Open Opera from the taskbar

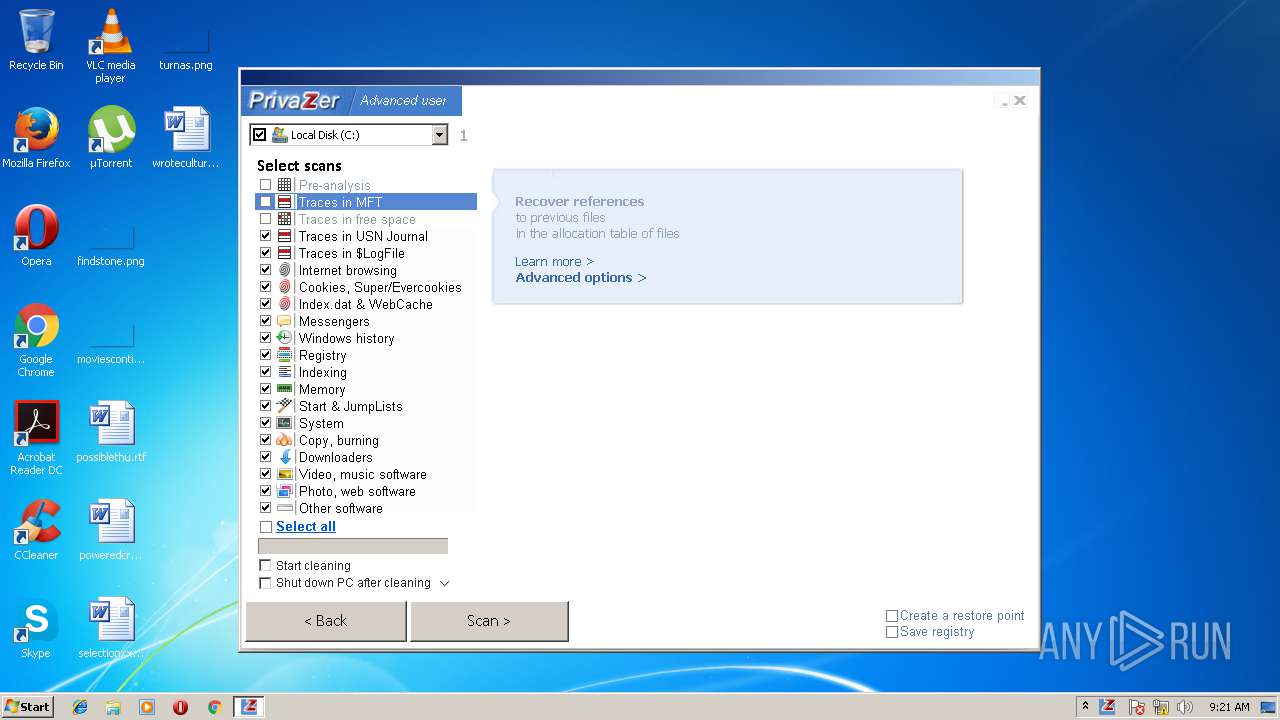(181, 707)
